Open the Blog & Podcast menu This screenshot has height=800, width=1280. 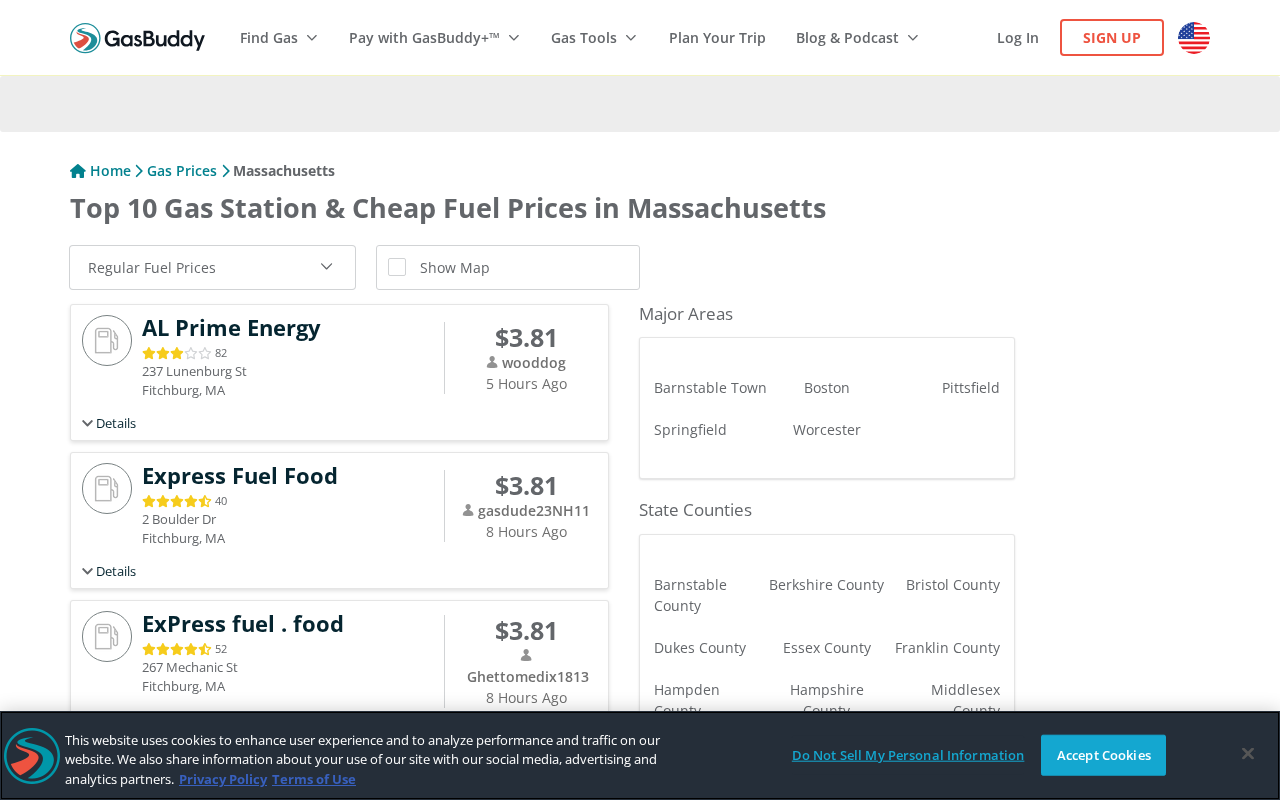point(857,38)
